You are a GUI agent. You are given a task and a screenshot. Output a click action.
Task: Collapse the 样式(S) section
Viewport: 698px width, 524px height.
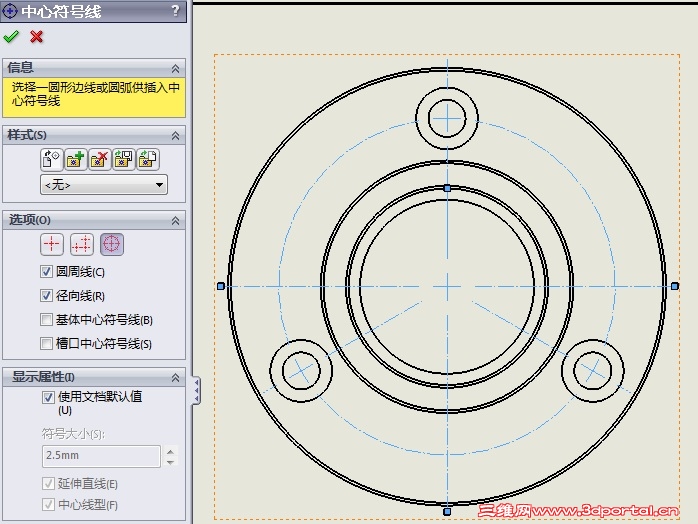pyautogui.click(x=175, y=136)
